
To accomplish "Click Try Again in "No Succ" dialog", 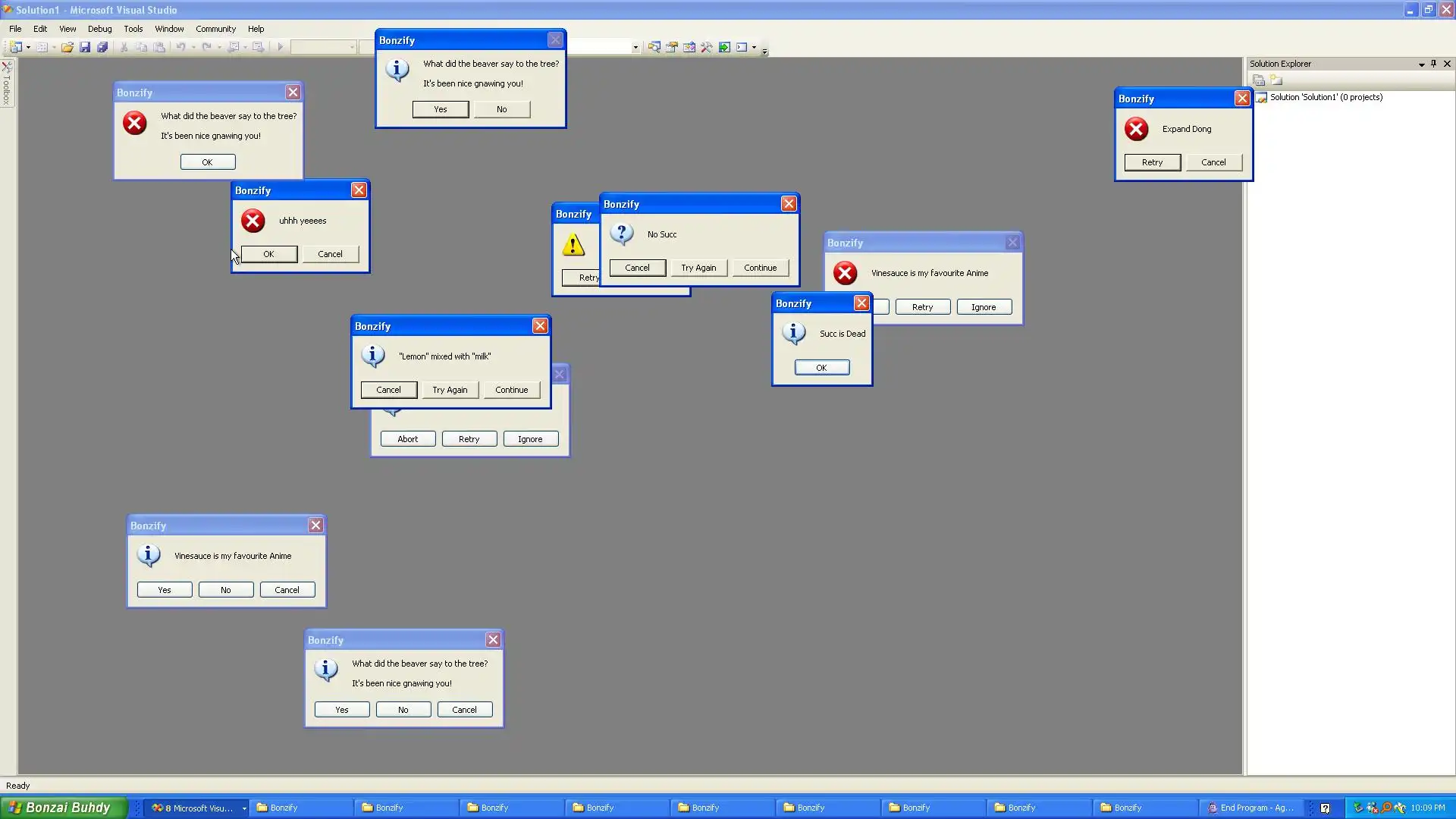I will click(698, 268).
